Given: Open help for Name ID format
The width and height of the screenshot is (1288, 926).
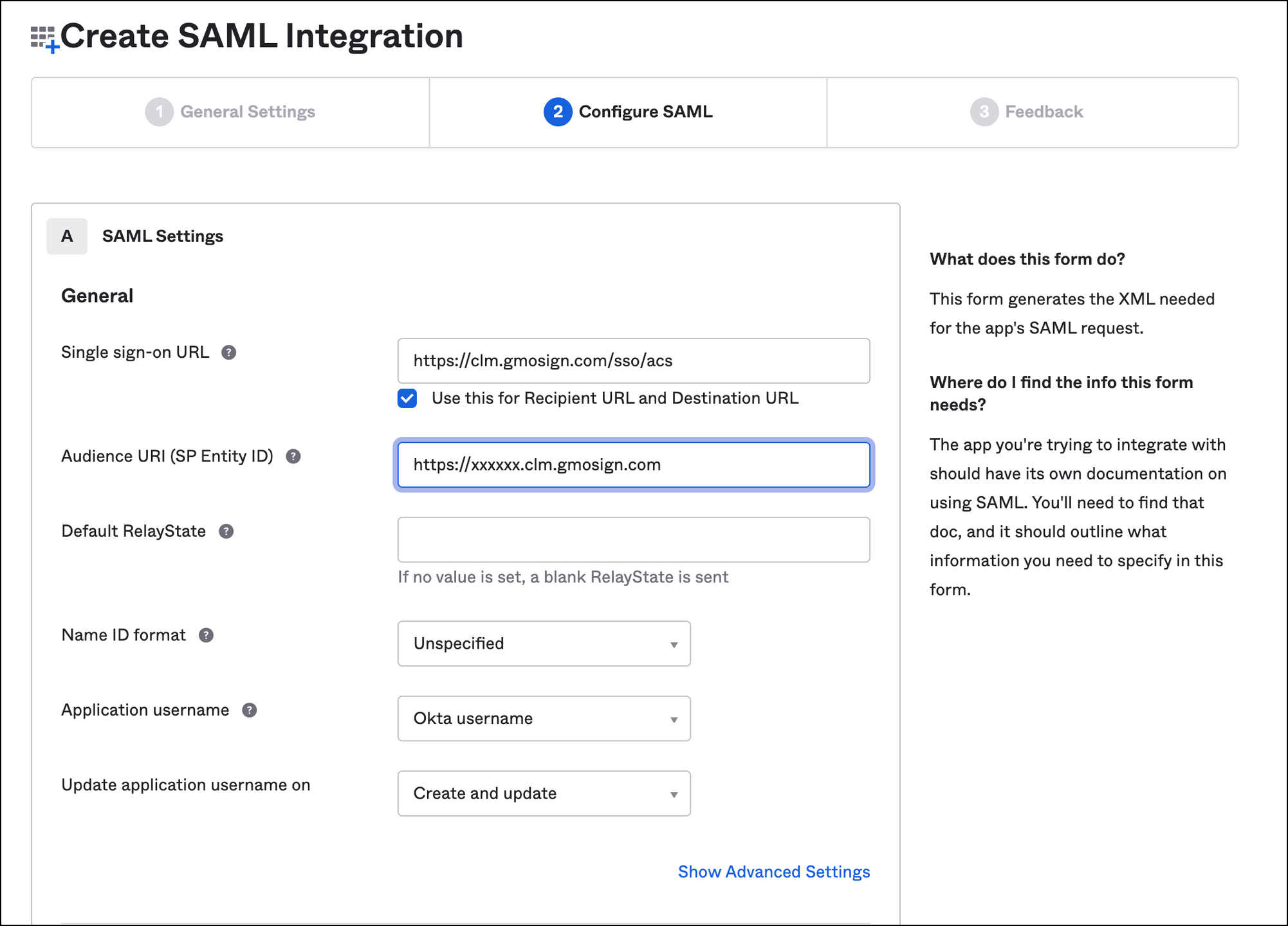Looking at the screenshot, I should click(x=206, y=635).
